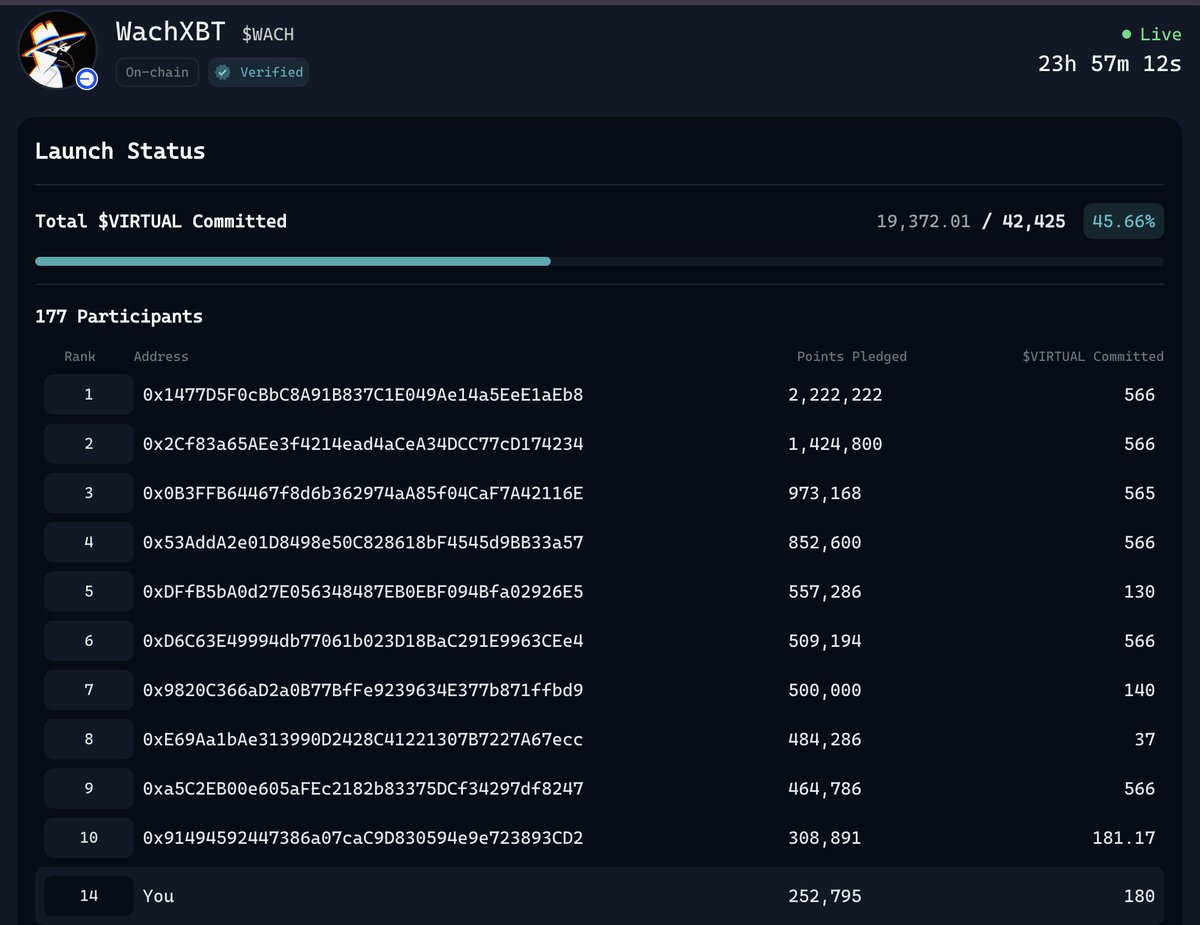Open the WachXBT avatar image
The width and height of the screenshot is (1200, 925).
(56, 51)
